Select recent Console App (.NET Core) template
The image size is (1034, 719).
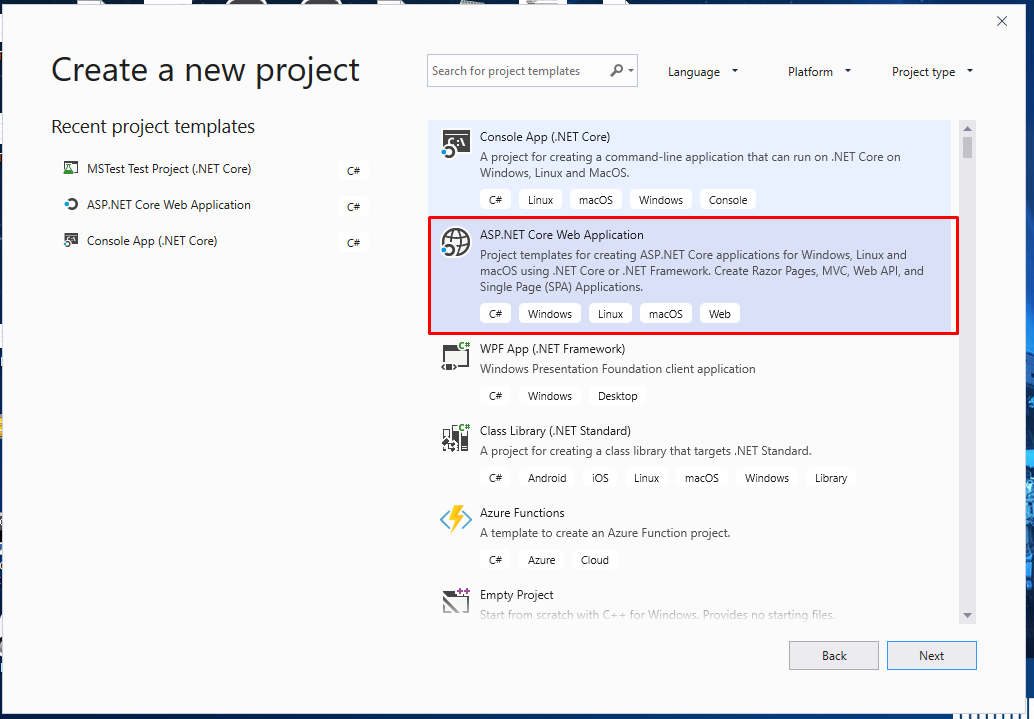click(151, 241)
